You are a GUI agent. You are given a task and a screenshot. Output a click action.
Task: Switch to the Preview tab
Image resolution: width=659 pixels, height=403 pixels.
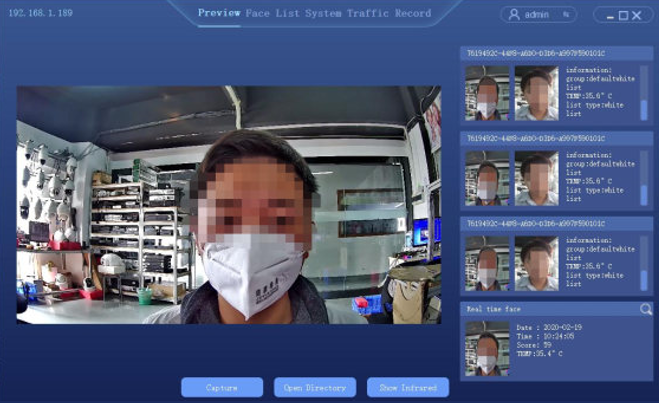tap(219, 14)
